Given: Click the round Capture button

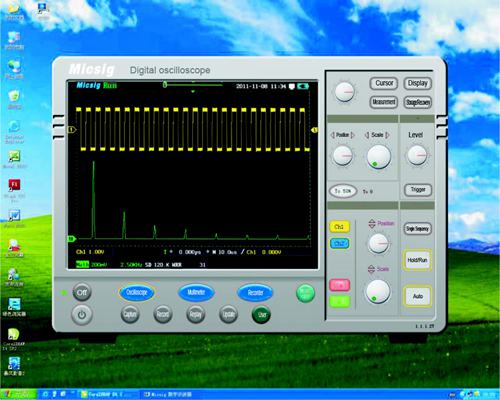Looking at the screenshot, I should point(130,314).
